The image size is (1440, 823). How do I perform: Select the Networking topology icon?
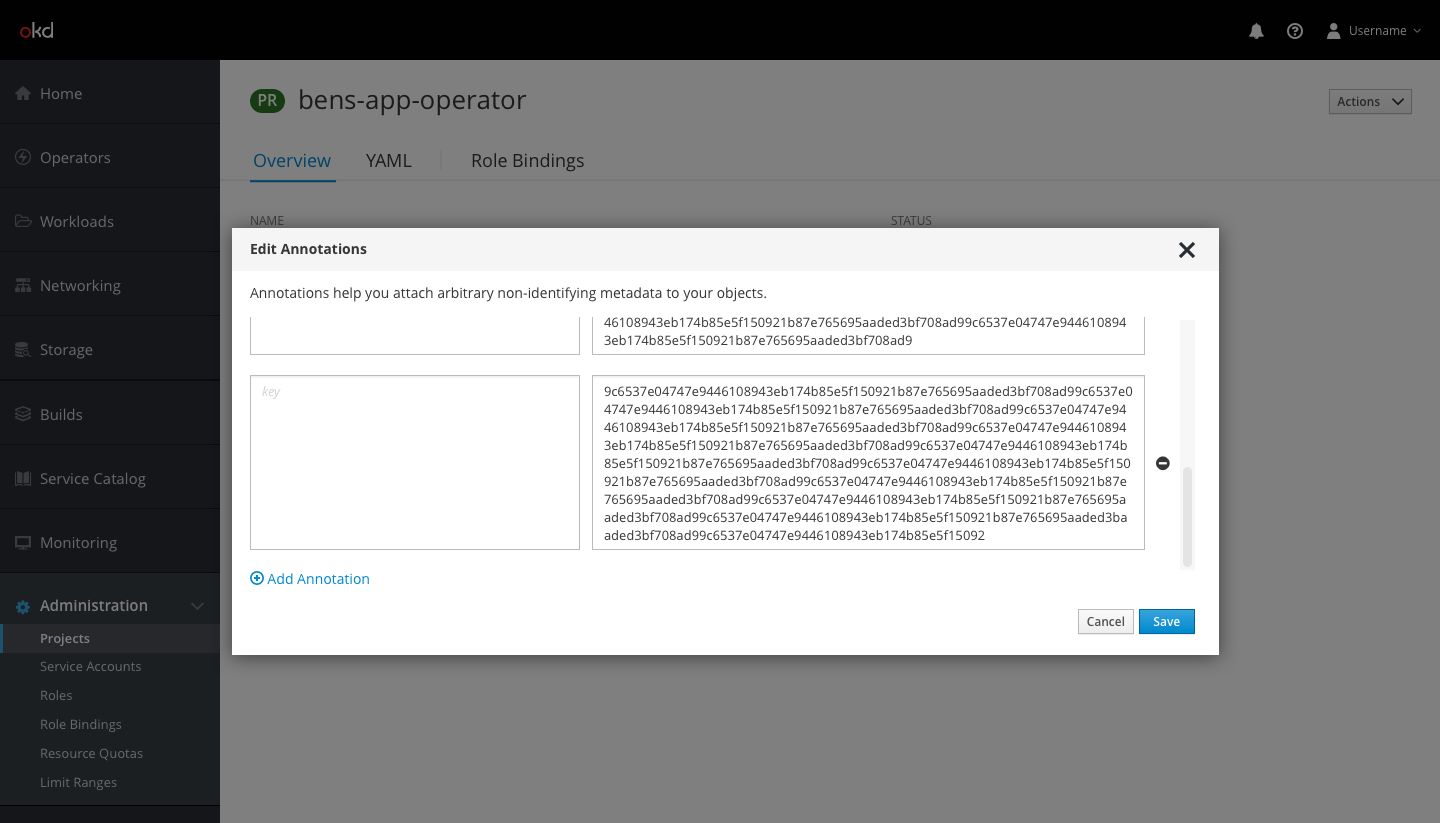pyautogui.click(x=21, y=285)
